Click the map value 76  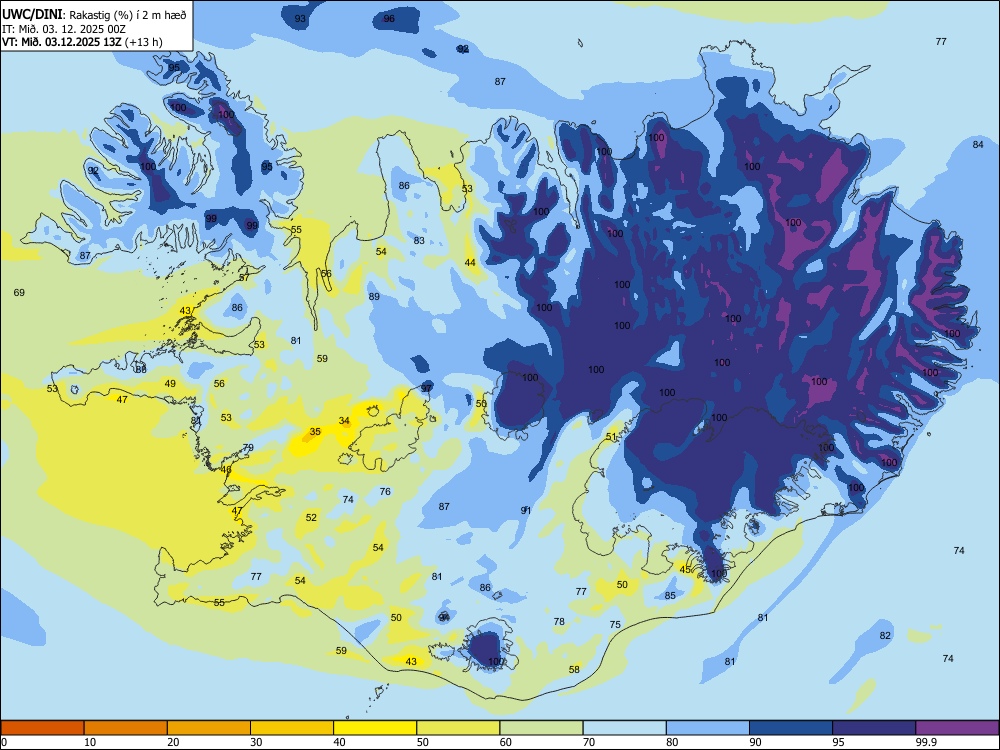coord(385,492)
